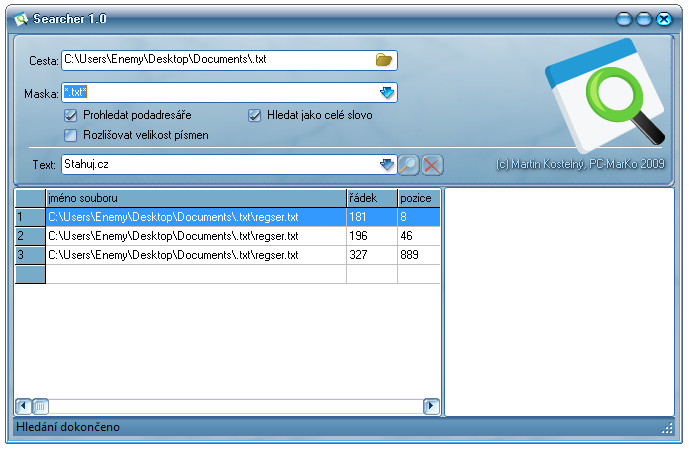Click row number 3 header cell
The width and height of the screenshot is (689, 450).
coord(30,255)
